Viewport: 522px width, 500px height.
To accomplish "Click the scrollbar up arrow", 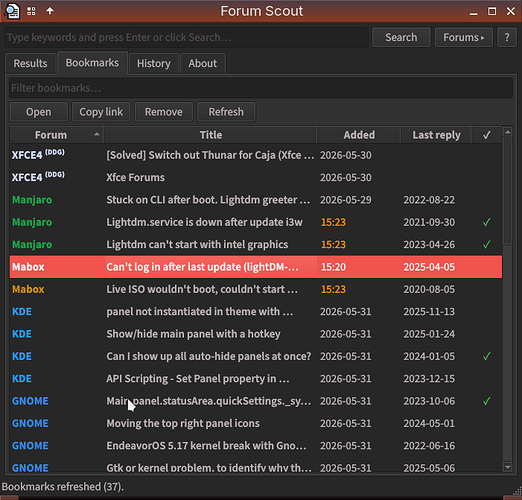I will point(507,132).
